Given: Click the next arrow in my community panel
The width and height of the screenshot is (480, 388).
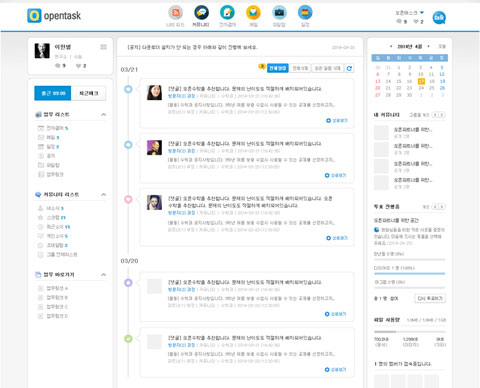Looking at the screenshot, I should pos(442,115).
